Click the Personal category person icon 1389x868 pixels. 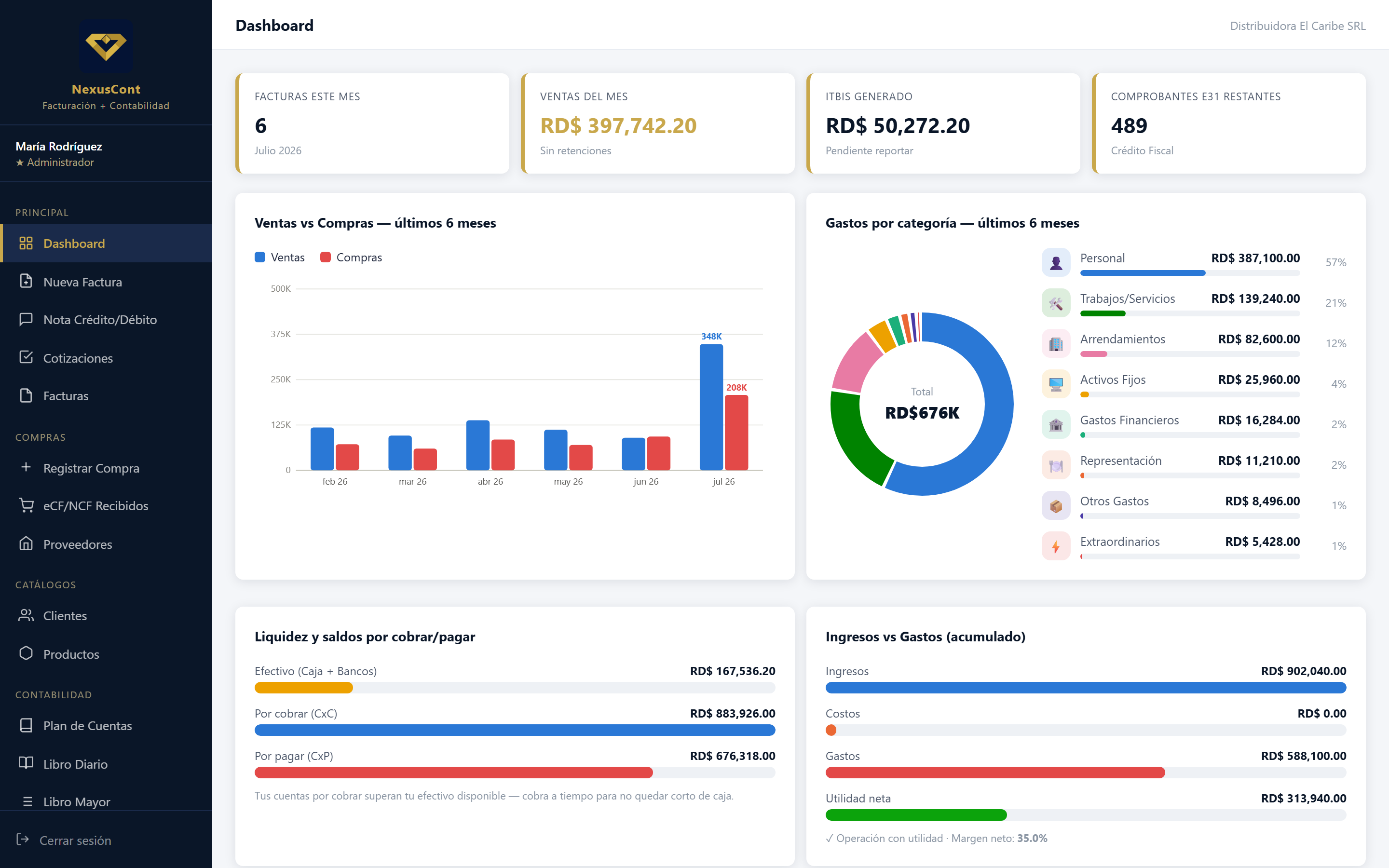coord(1056,262)
